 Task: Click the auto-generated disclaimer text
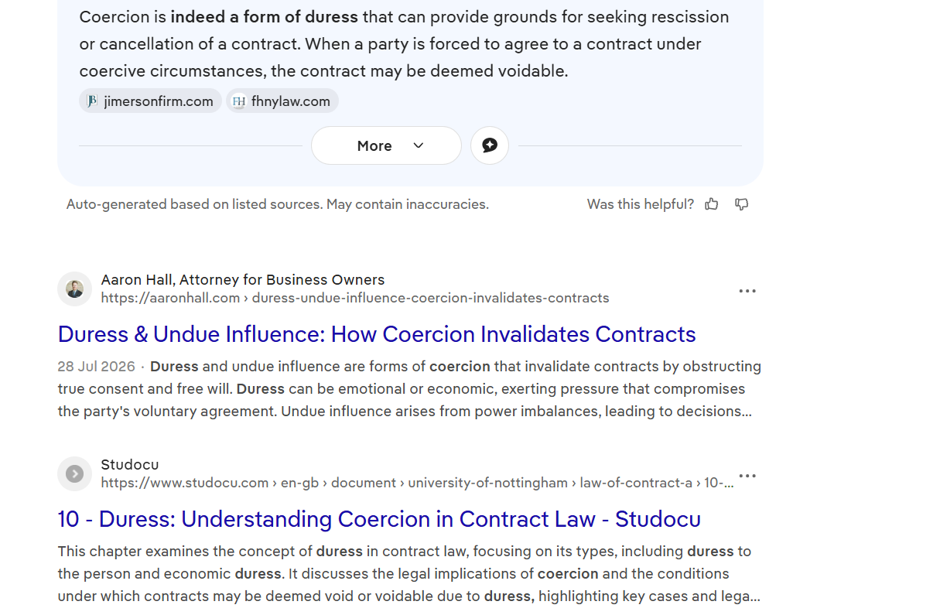pos(278,204)
